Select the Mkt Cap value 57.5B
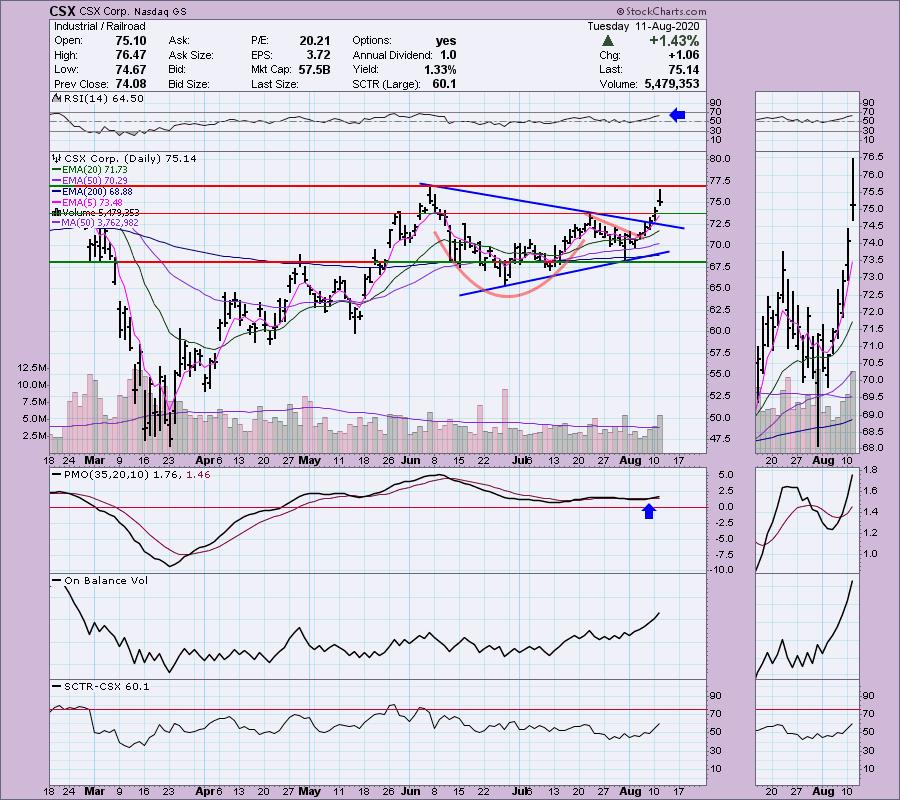 point(315,69)
